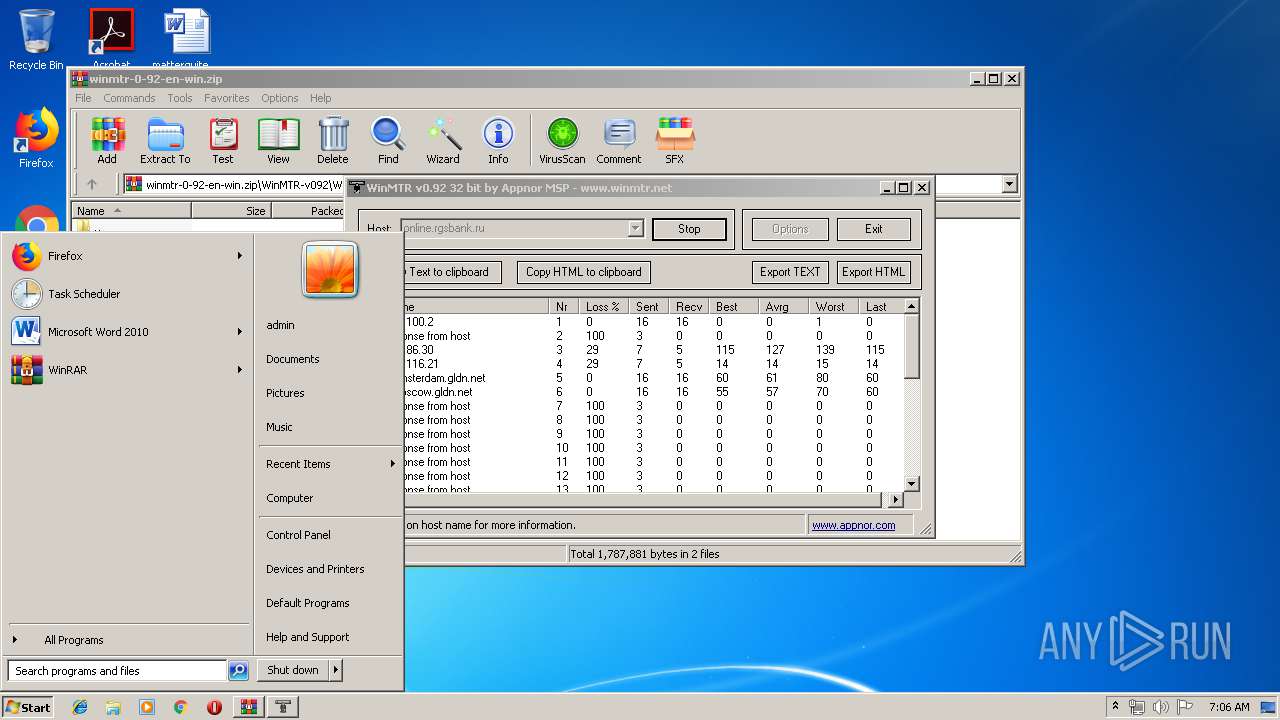Viewport: 1280px width, 720px height.
Task: Expand WinRAR jump list arrow in Start menu
Action: (240, 370)
